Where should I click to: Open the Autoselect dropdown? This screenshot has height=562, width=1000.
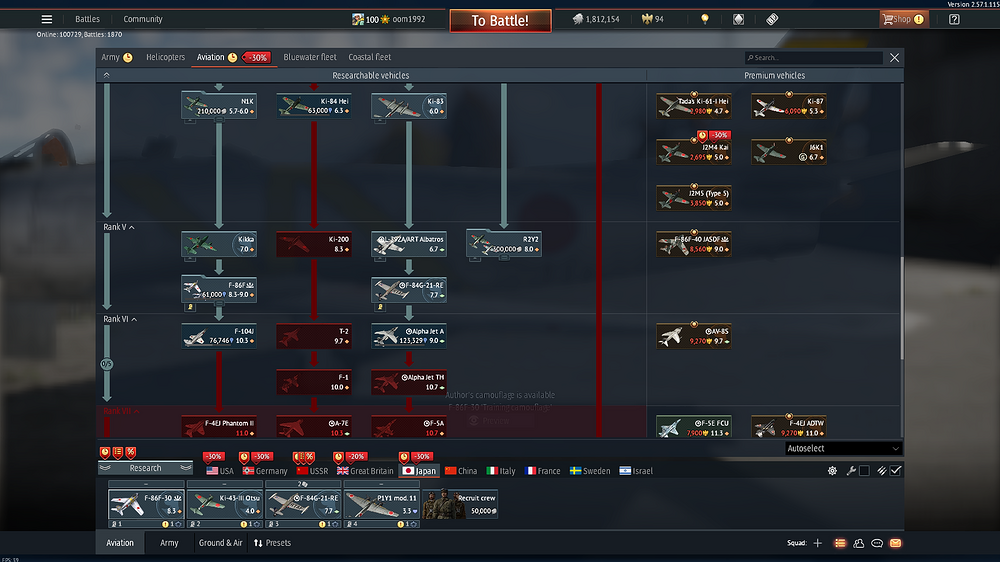click(843, 448)
